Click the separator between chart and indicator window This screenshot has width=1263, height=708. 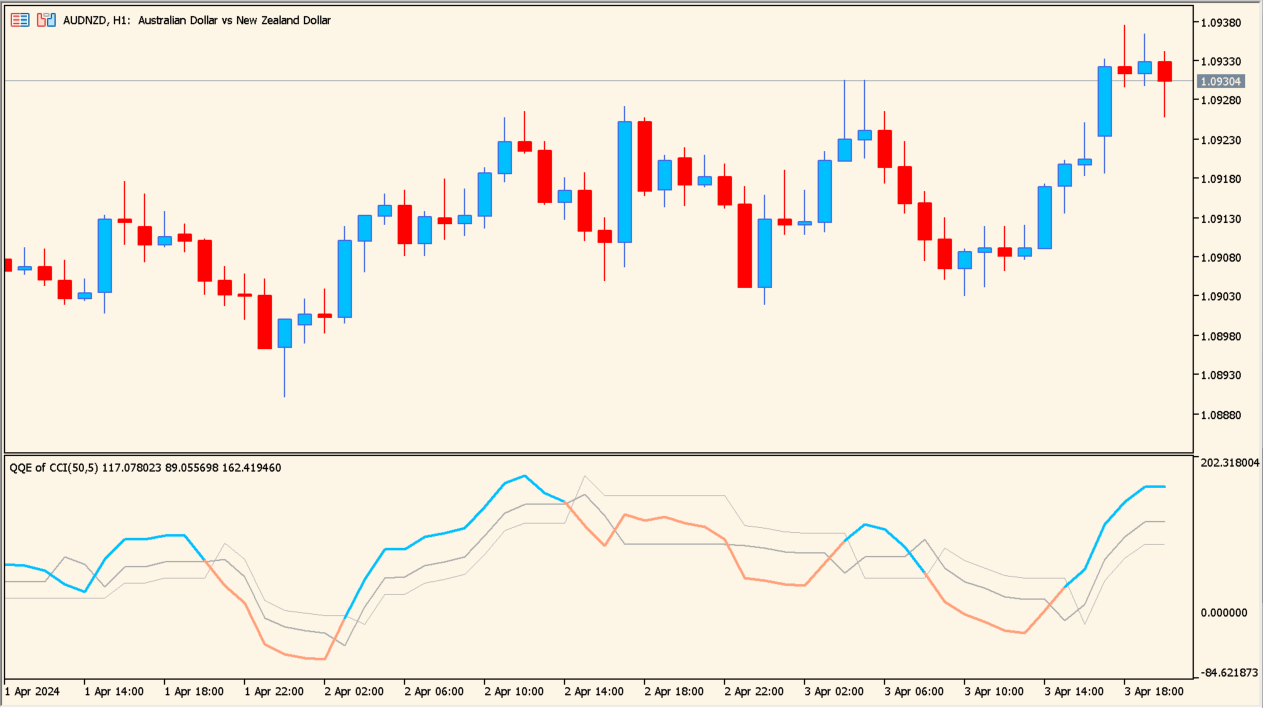click(x=600, y=452)
